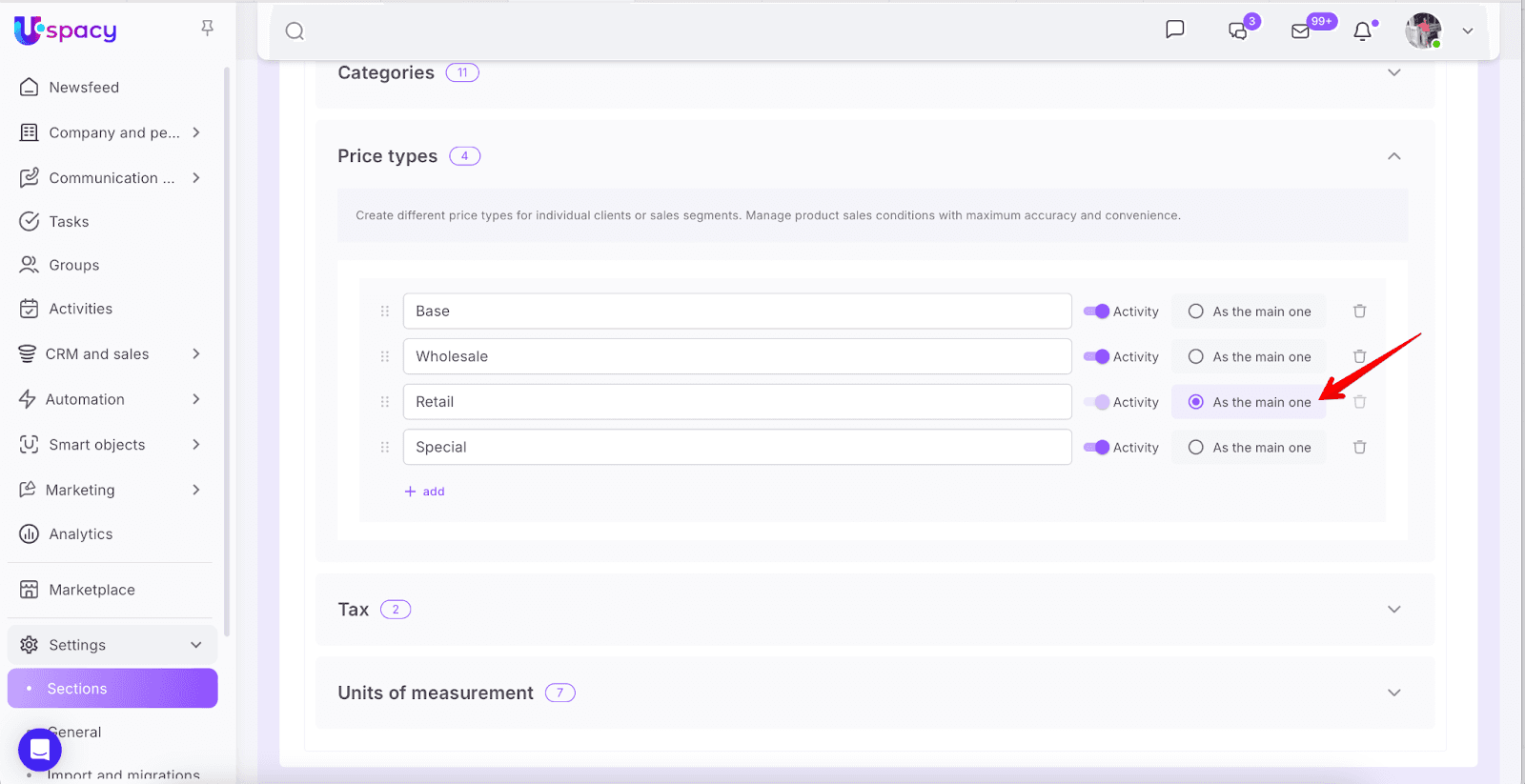Open the mail inbox icon
The height and width of the screenshot is (784, 1525).
click(1300, 31)
